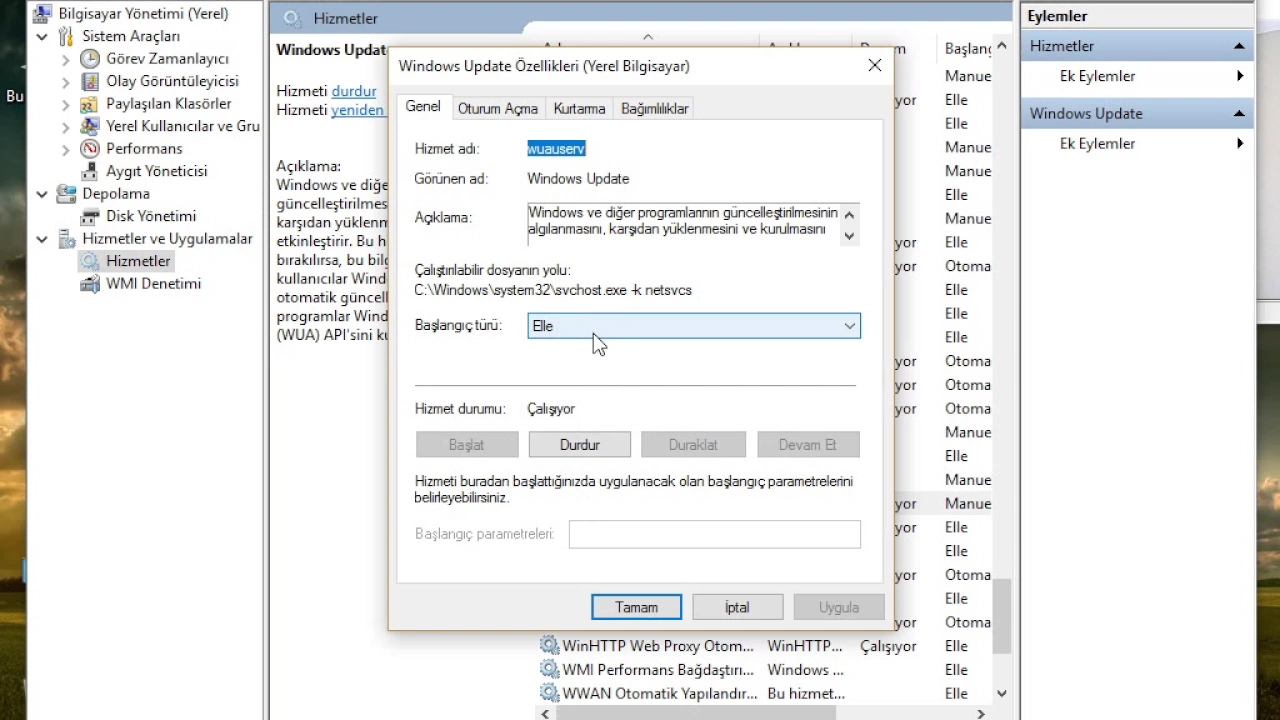Image resolution: width=1280 pixels, height=720 pixels.
Task: Select Hizmetler ve Uygulamalar icon
Action: tap(66, 239)
